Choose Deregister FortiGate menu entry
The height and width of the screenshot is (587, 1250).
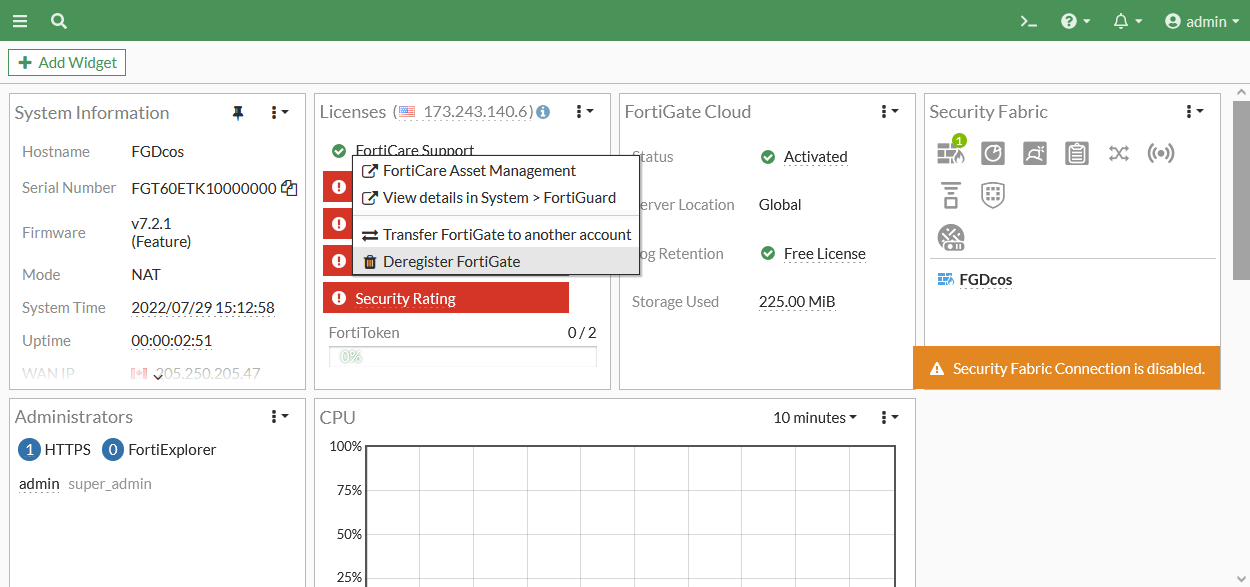click(495, 262)
